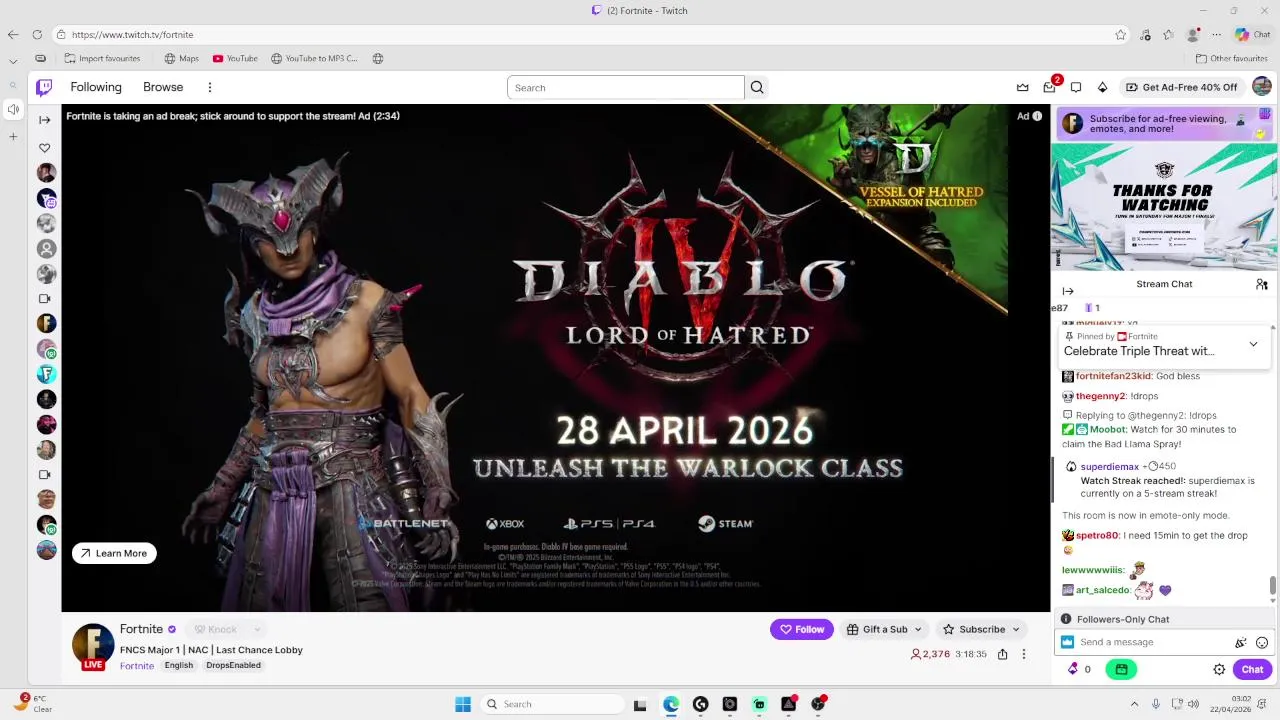This screenshot has width=1280, height=720.
Task: Open the Prime loot crown icon
Action: [1022, 87]
